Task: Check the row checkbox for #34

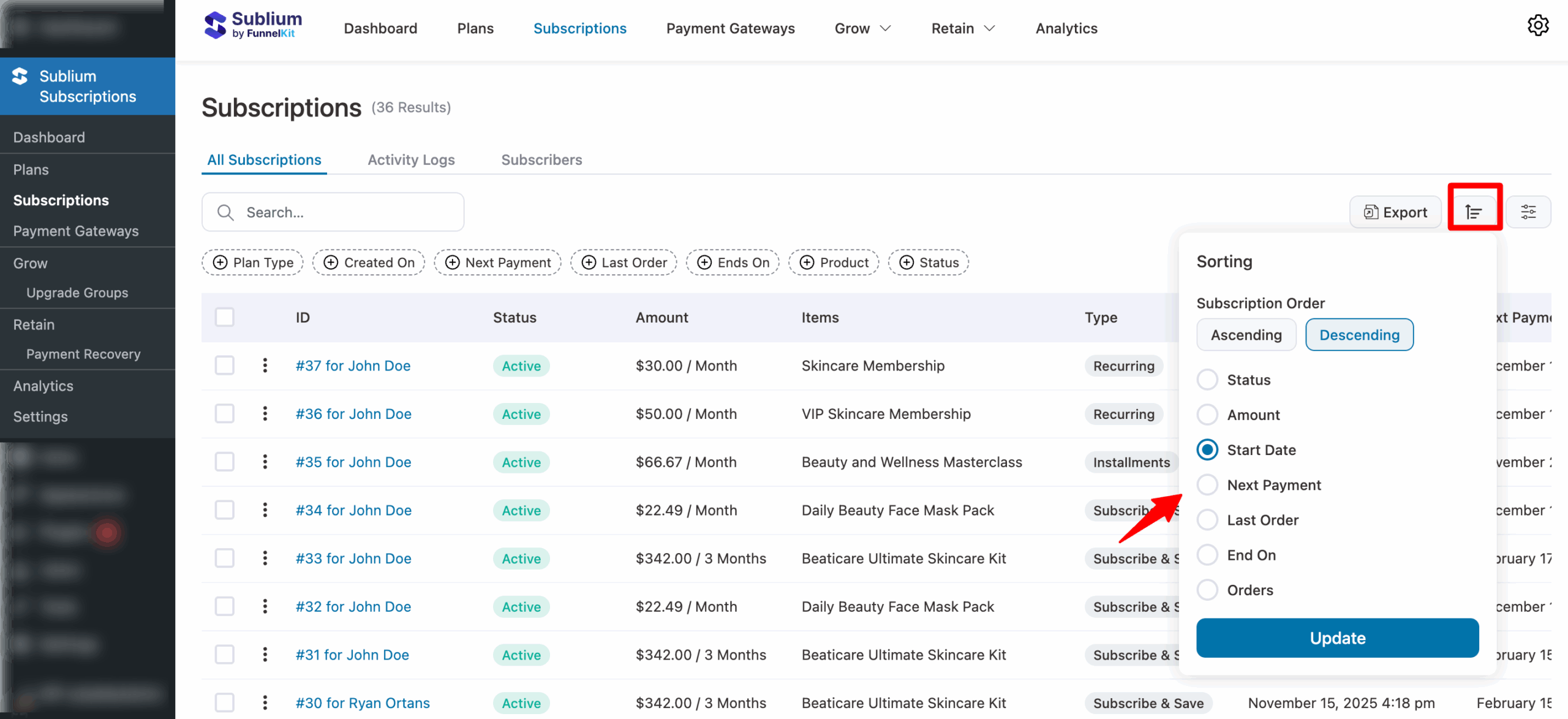Action: point(224,510)
